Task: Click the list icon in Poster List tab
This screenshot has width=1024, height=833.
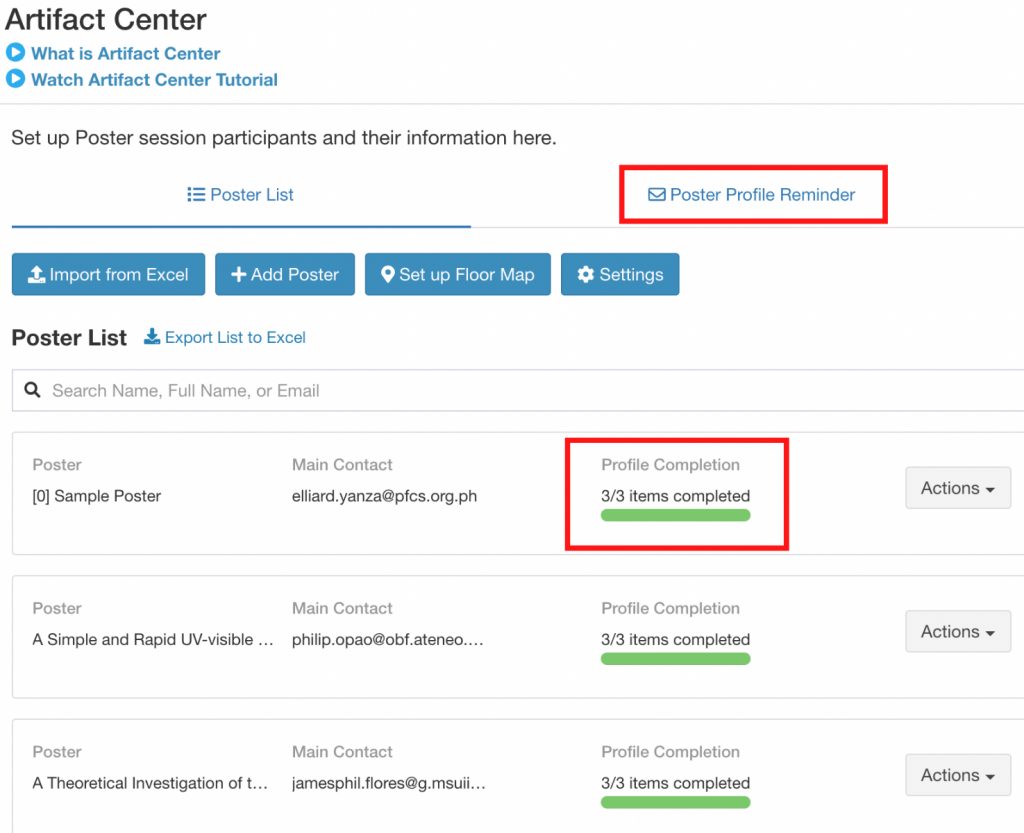Action: point(196,195)
